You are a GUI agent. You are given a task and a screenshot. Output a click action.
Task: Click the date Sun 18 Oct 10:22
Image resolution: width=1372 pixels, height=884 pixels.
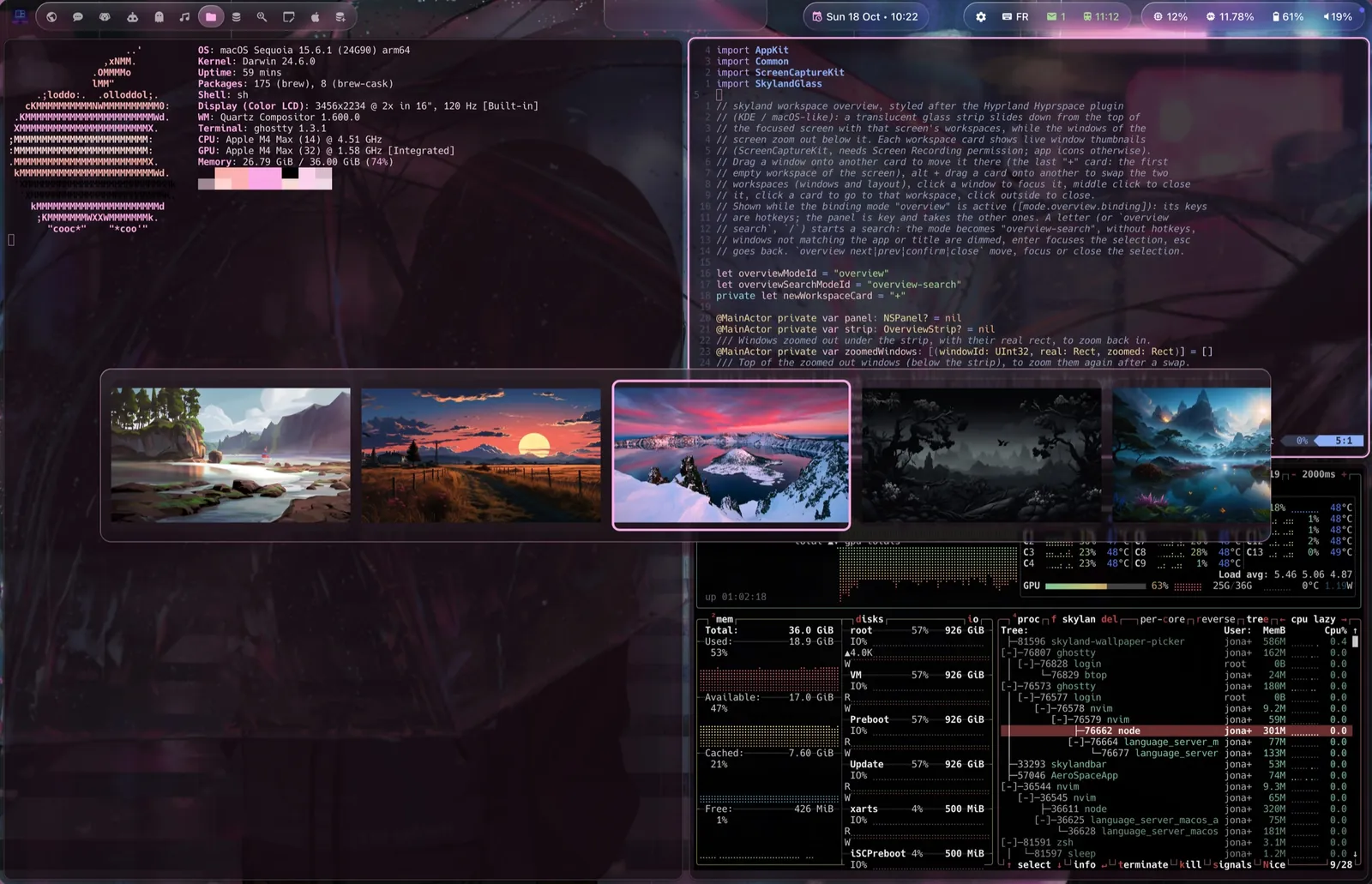click(x=865, y=16)
